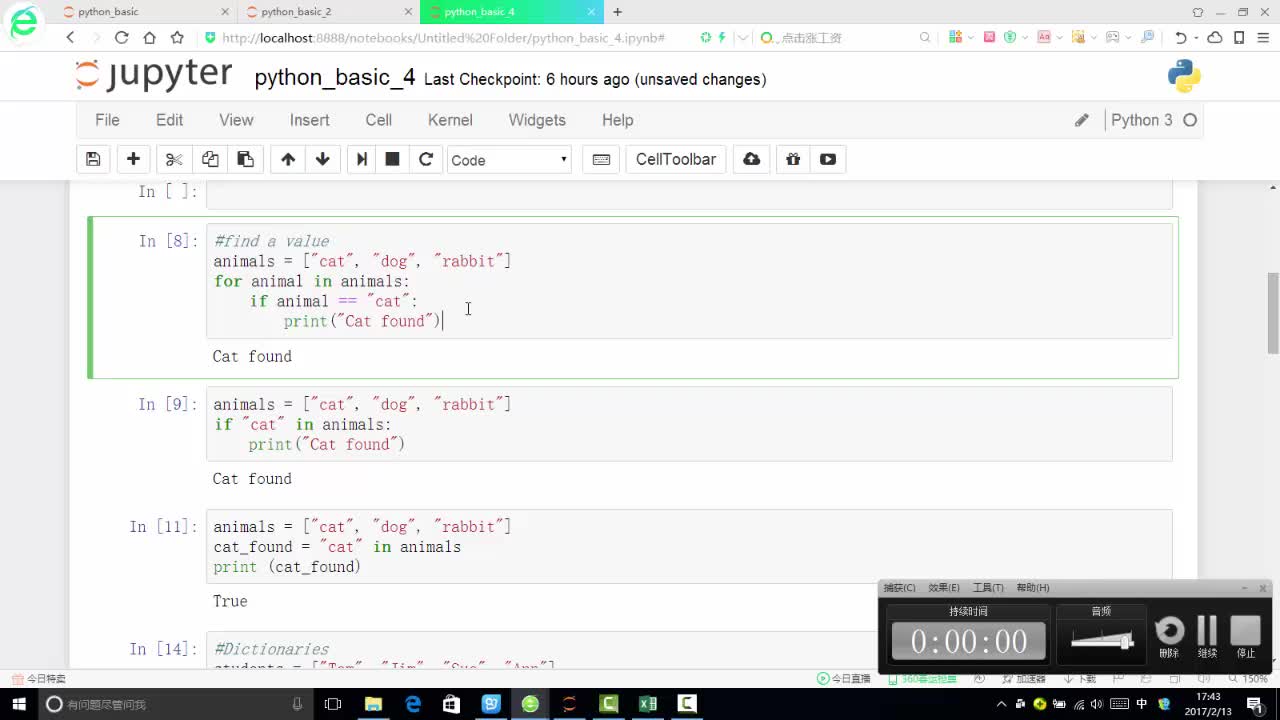
Task: Move the selected cell up
Action: (x=288, y=159)
